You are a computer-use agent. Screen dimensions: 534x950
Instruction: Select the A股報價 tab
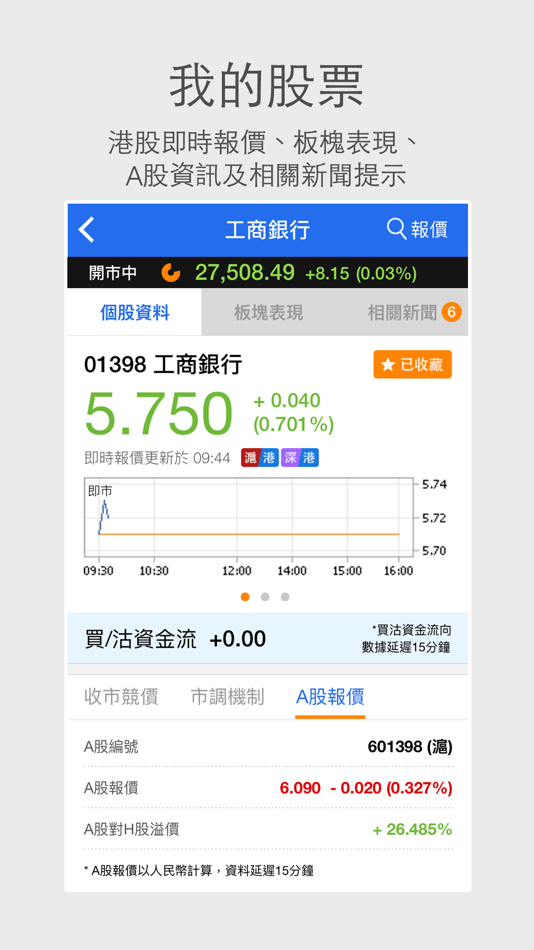tap(330, 697)
